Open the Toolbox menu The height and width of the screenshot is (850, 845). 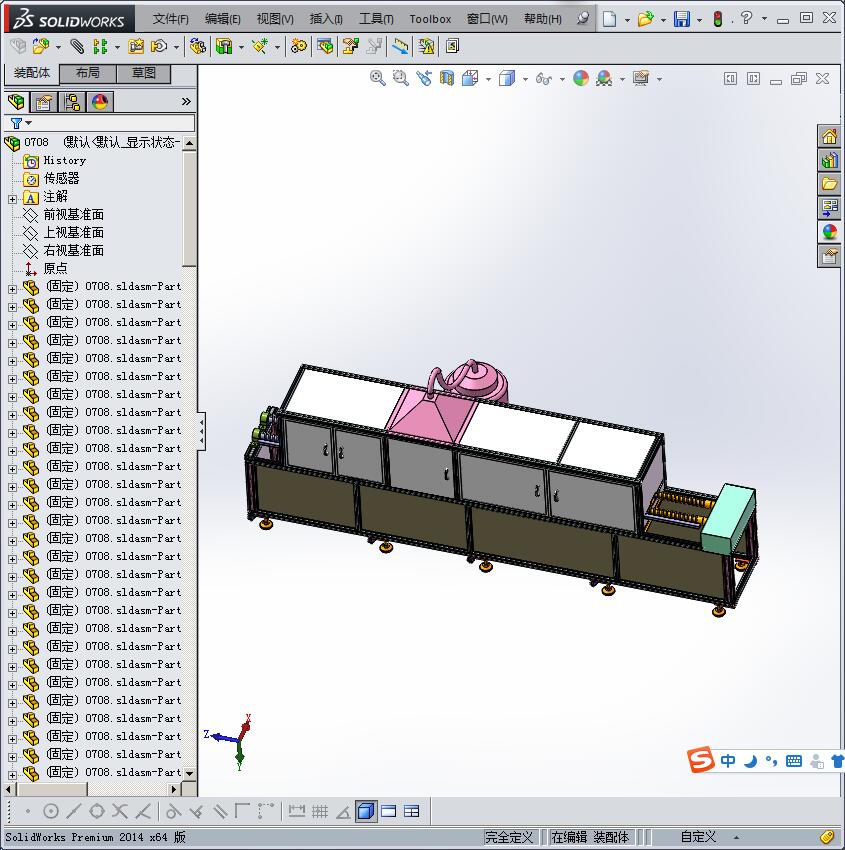(430, 19)
